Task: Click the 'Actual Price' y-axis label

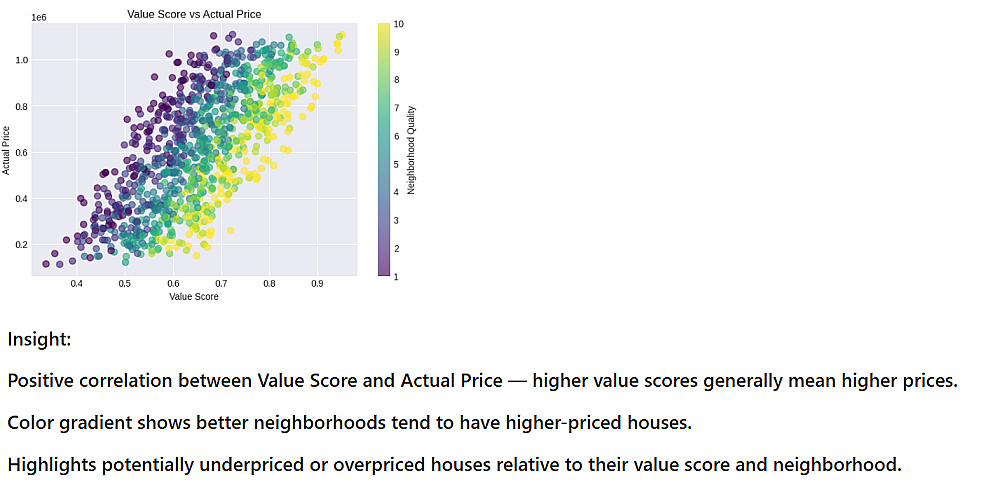Action: 8,150
